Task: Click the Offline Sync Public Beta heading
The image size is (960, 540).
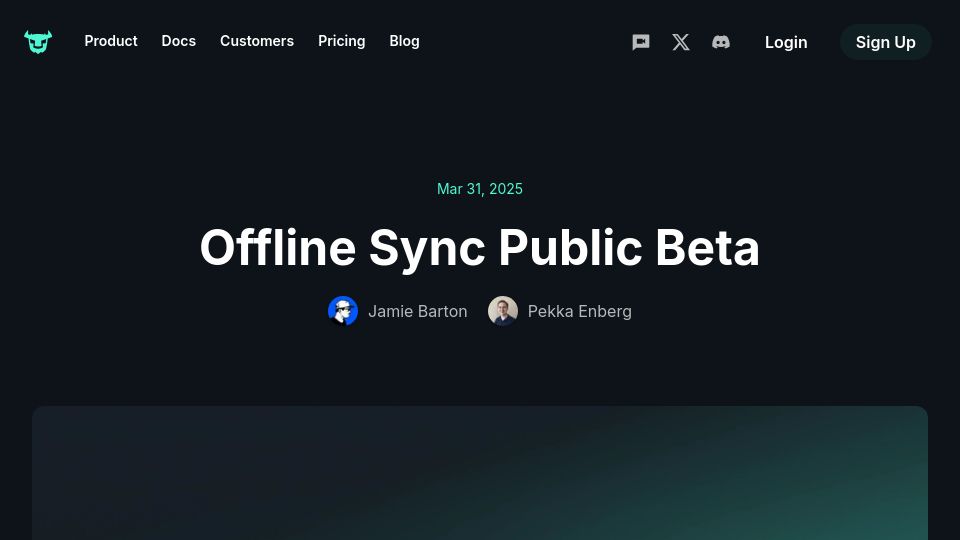Action: tap(480, 248)
